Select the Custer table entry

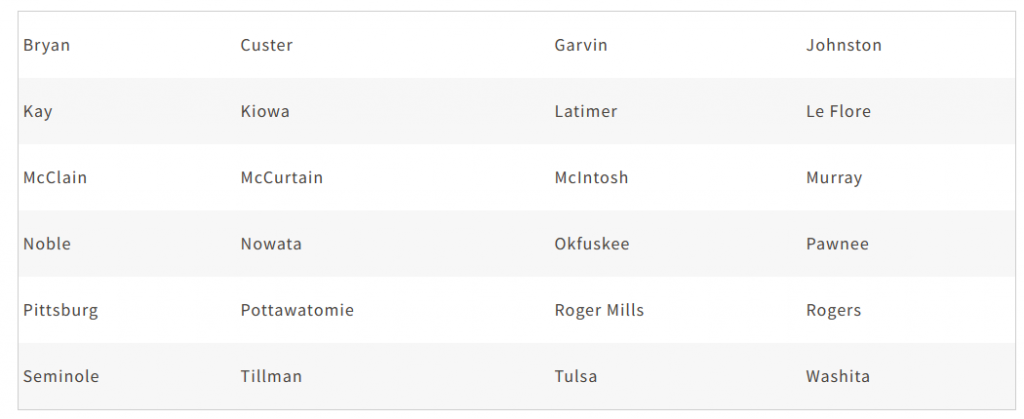click(x=266, y=45)
